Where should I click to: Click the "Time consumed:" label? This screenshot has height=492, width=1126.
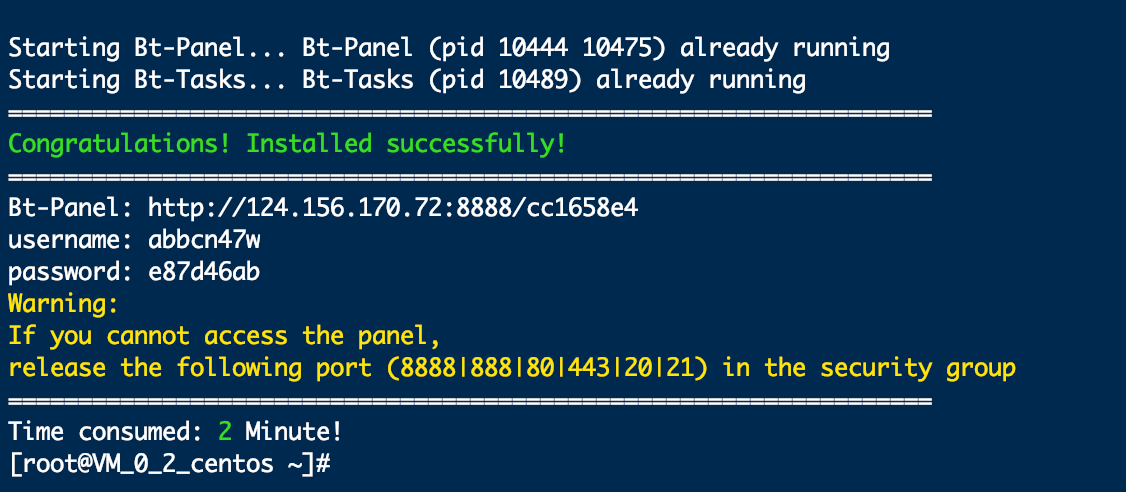pyautogui.click(x=106, y=432)
